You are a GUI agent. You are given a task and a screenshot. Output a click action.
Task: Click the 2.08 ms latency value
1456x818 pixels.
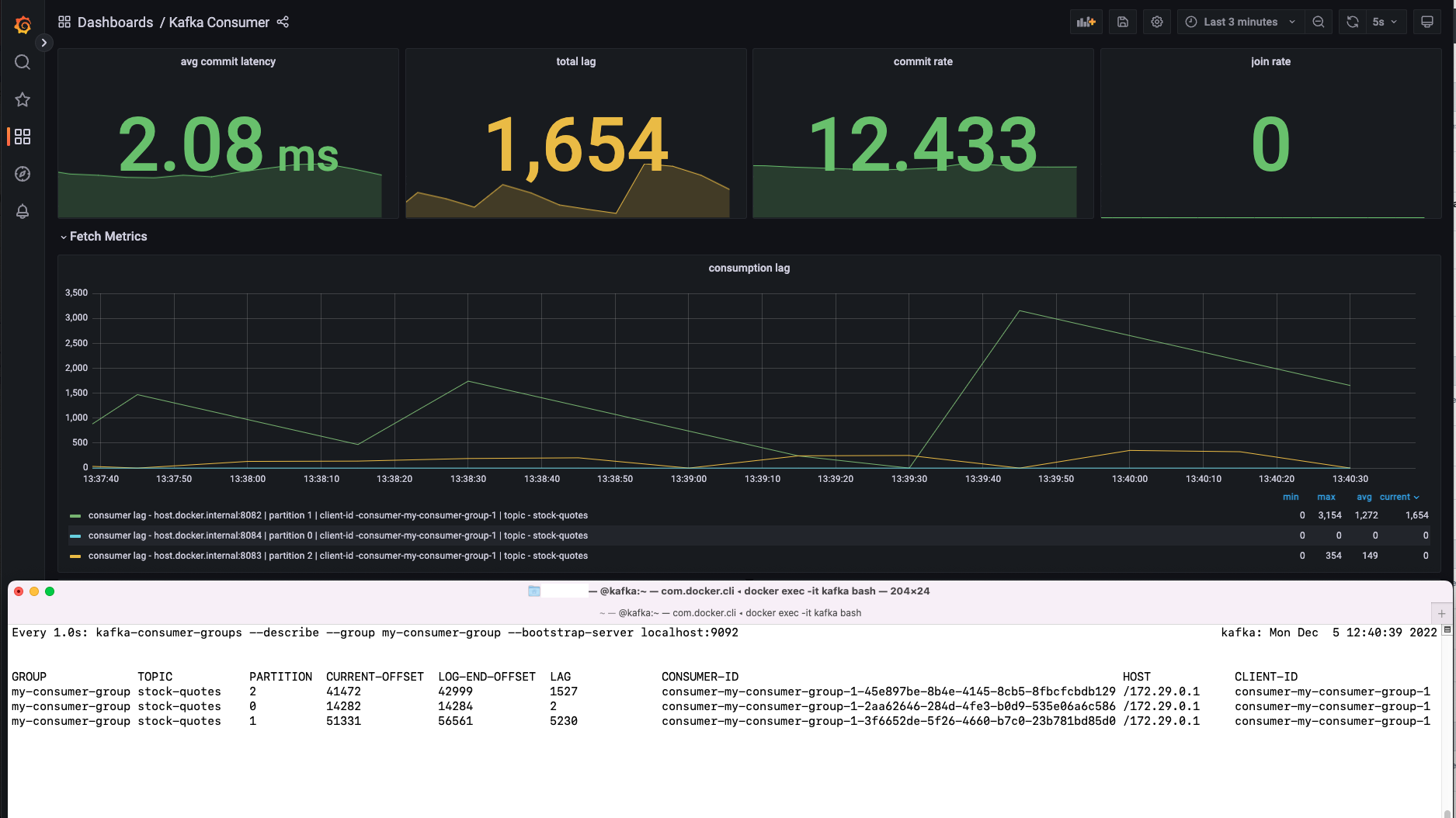click(x=228, y=145)
